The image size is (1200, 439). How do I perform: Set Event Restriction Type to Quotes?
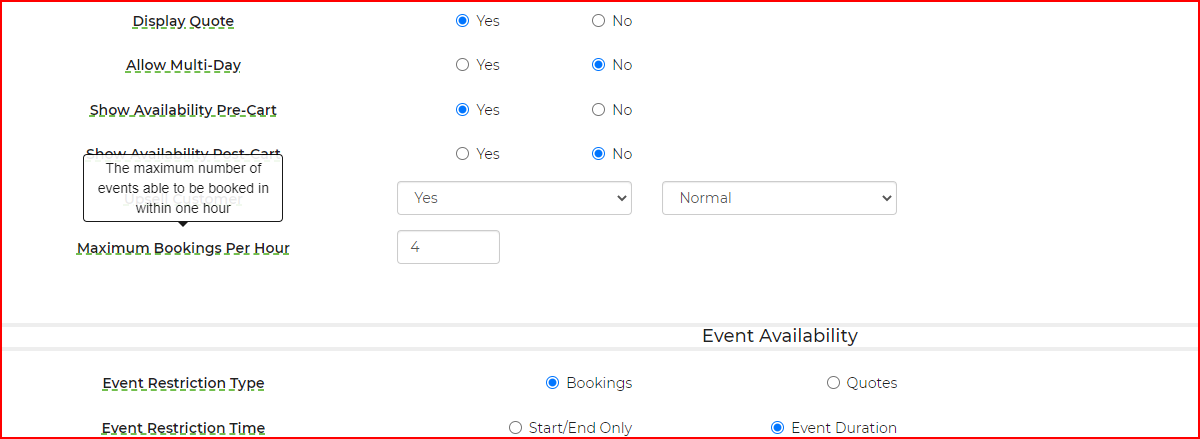(x=833, y=383)
